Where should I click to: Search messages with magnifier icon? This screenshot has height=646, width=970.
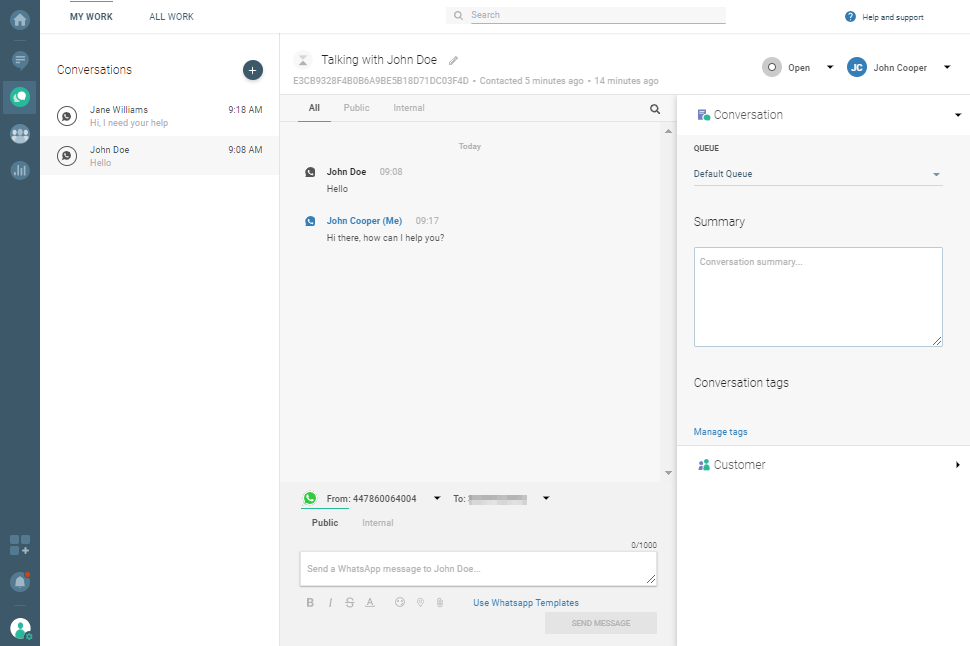point(655,109)
